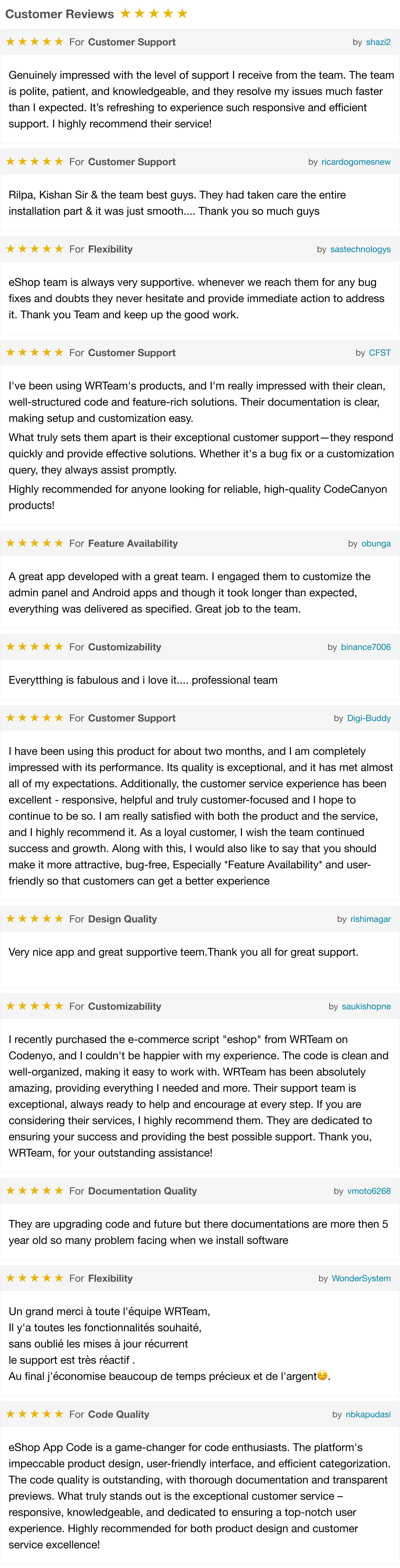
Task: Open reviewer profile shazi2
Action: click(x=378, y=42)
